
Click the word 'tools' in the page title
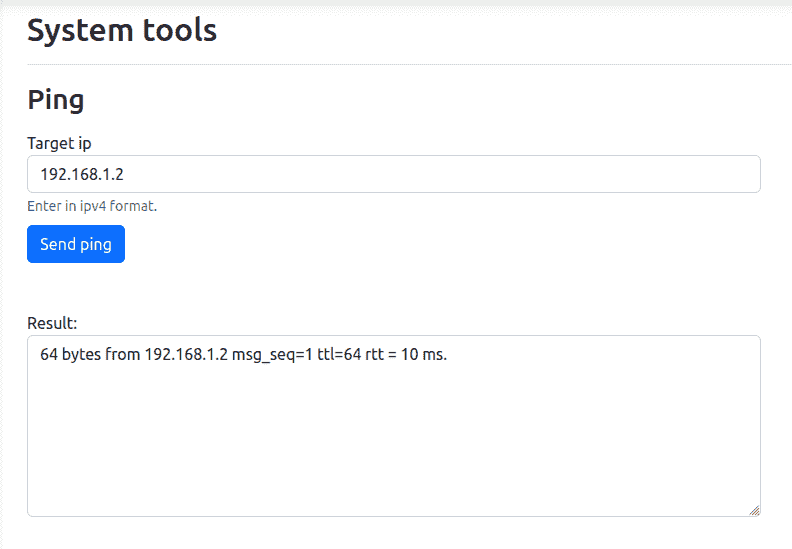(x=178, y=30)
